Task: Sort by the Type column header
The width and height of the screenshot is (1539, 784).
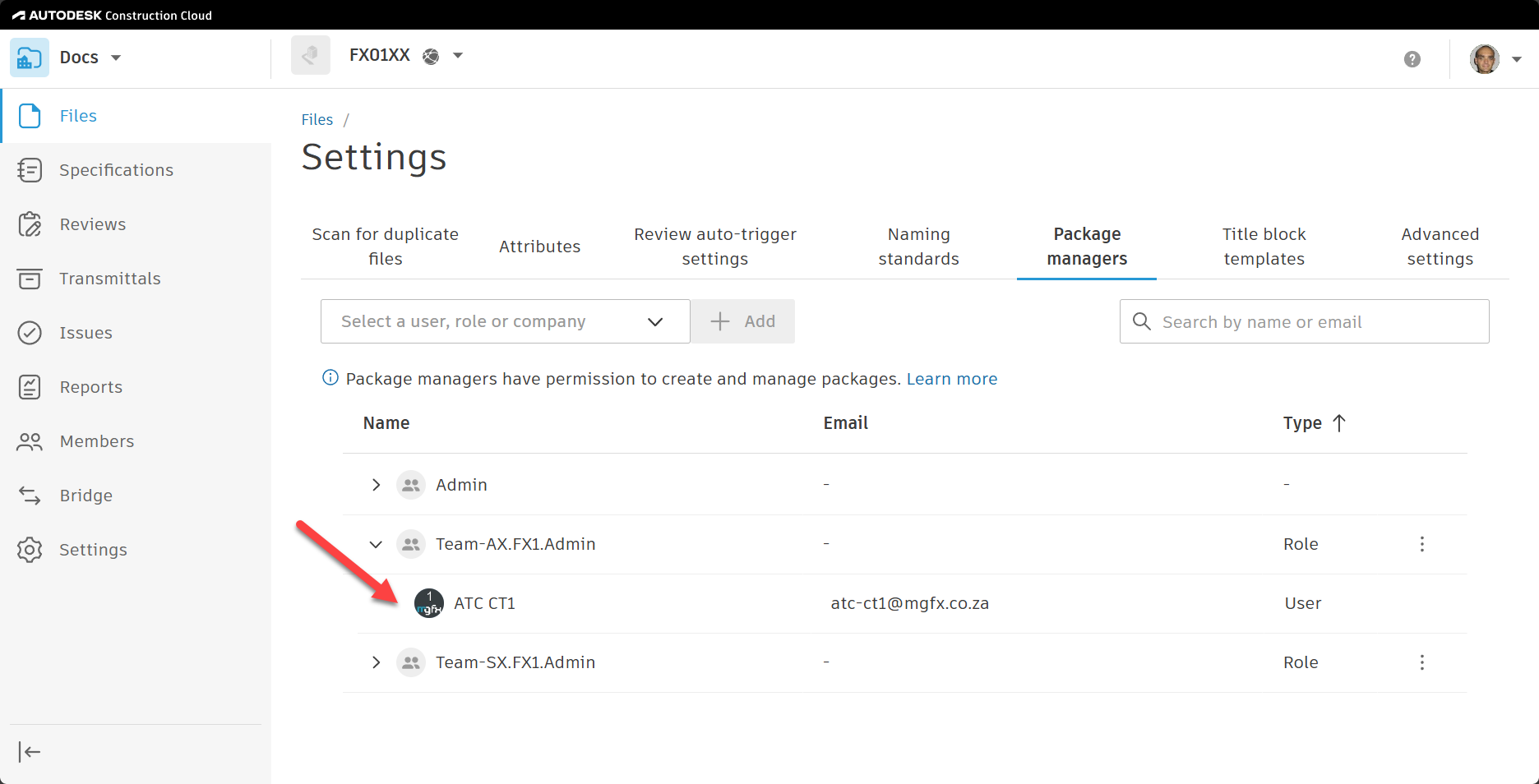Action: click(1314, 423)
